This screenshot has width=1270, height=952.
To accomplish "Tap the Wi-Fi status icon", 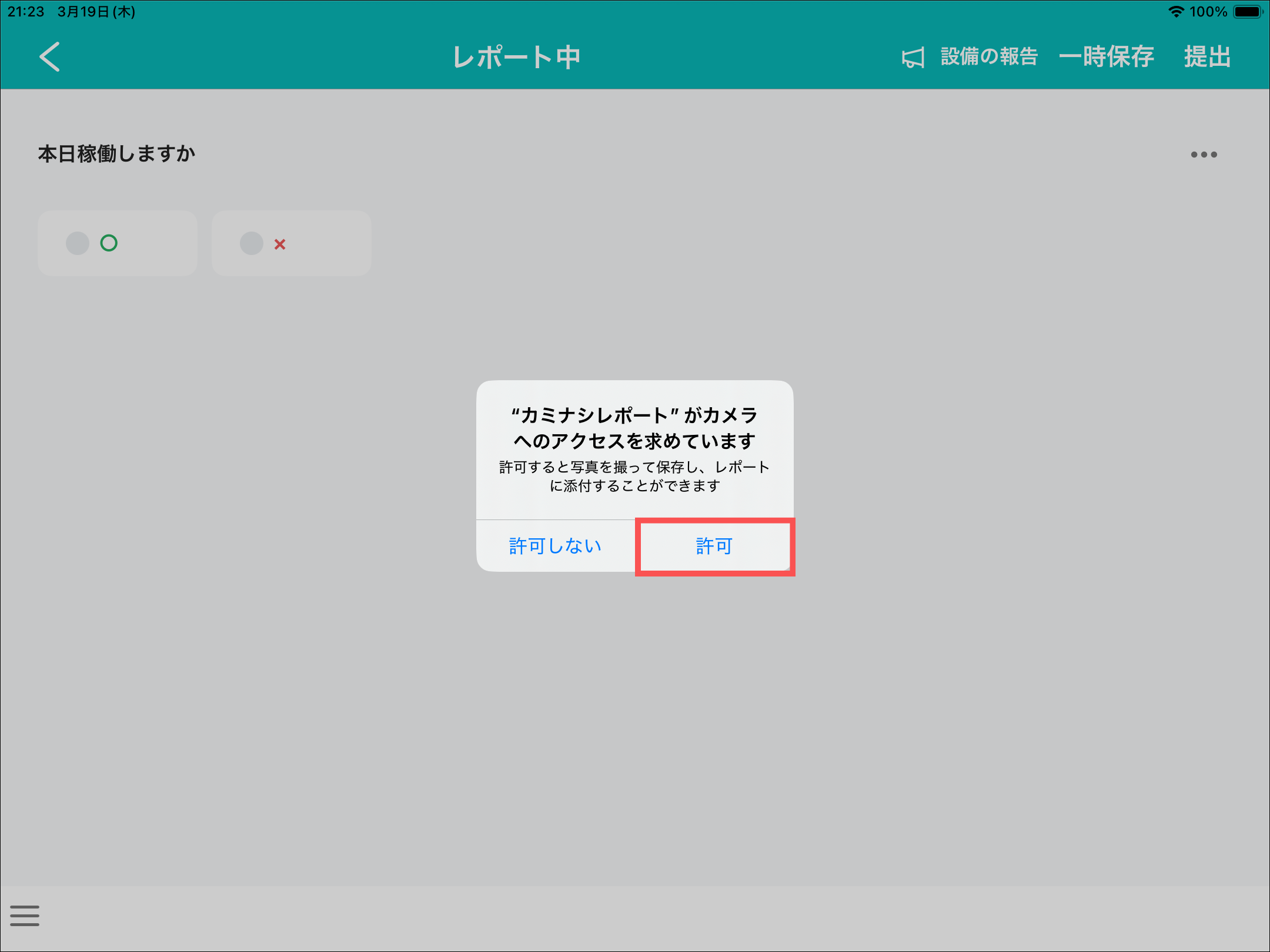I will click(x=1175, y=12).
